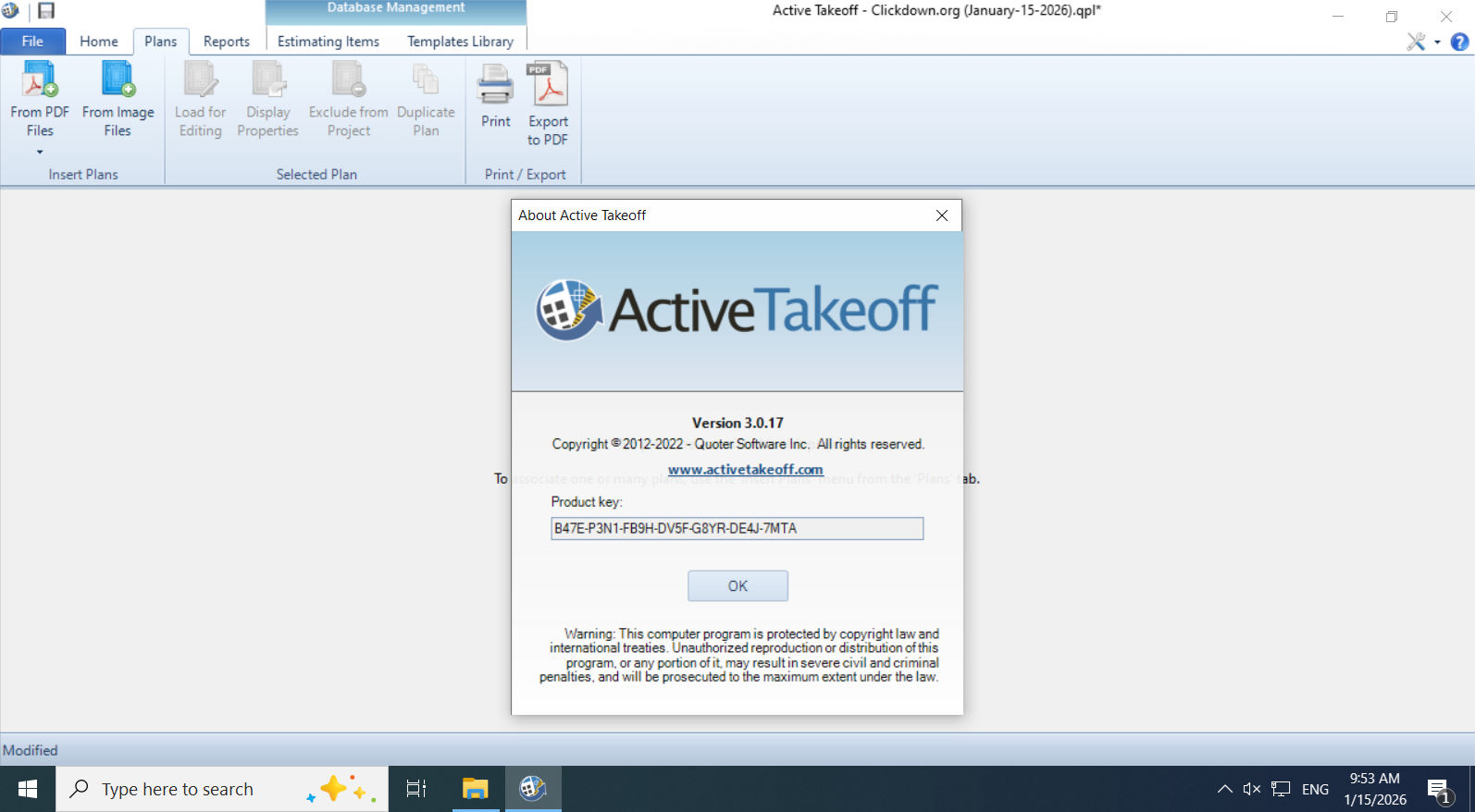
Task: Click the Active Takeoff taskbar button
Action: (533, 789)
